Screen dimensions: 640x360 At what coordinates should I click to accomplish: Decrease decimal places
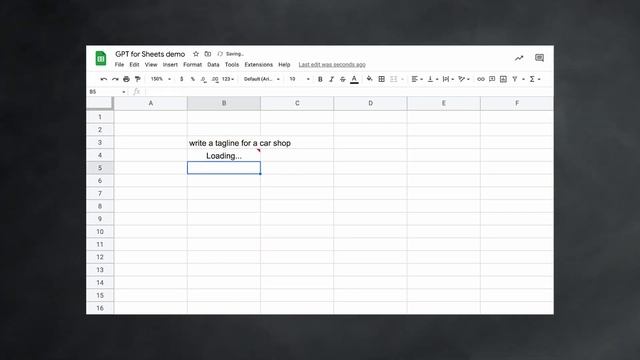pos(203,79)
